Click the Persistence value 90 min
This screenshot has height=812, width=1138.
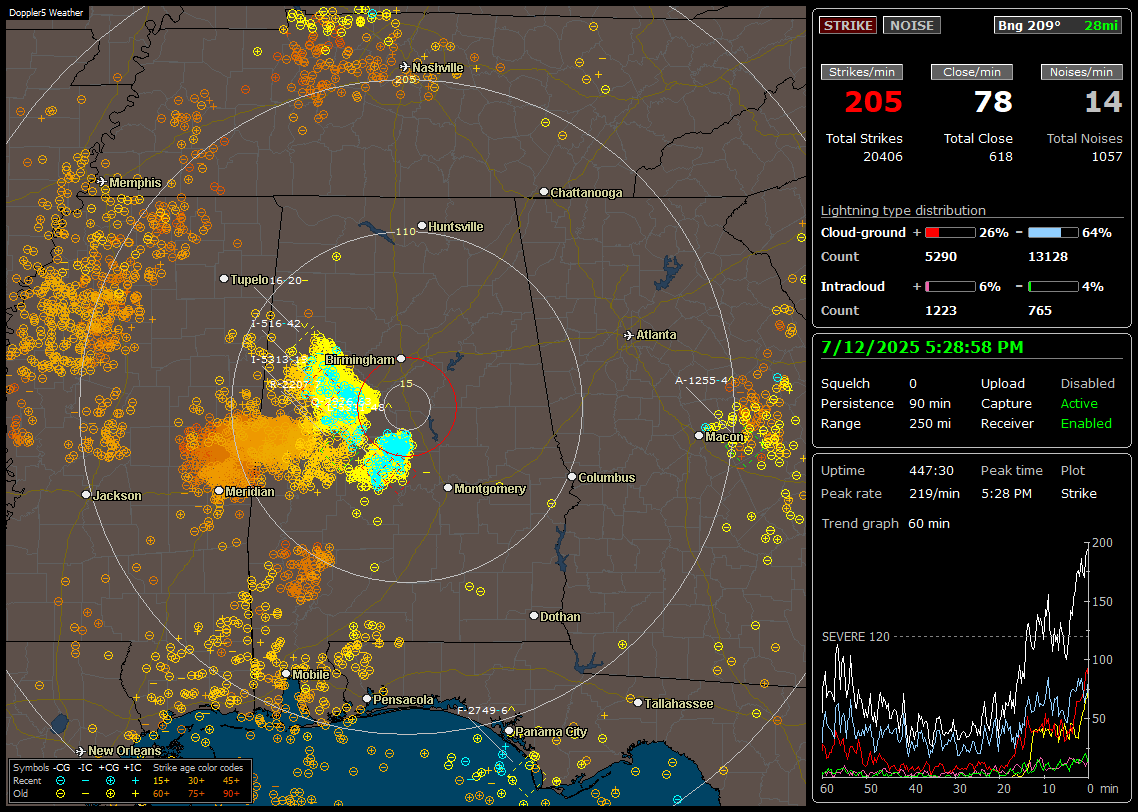(930, 403)
